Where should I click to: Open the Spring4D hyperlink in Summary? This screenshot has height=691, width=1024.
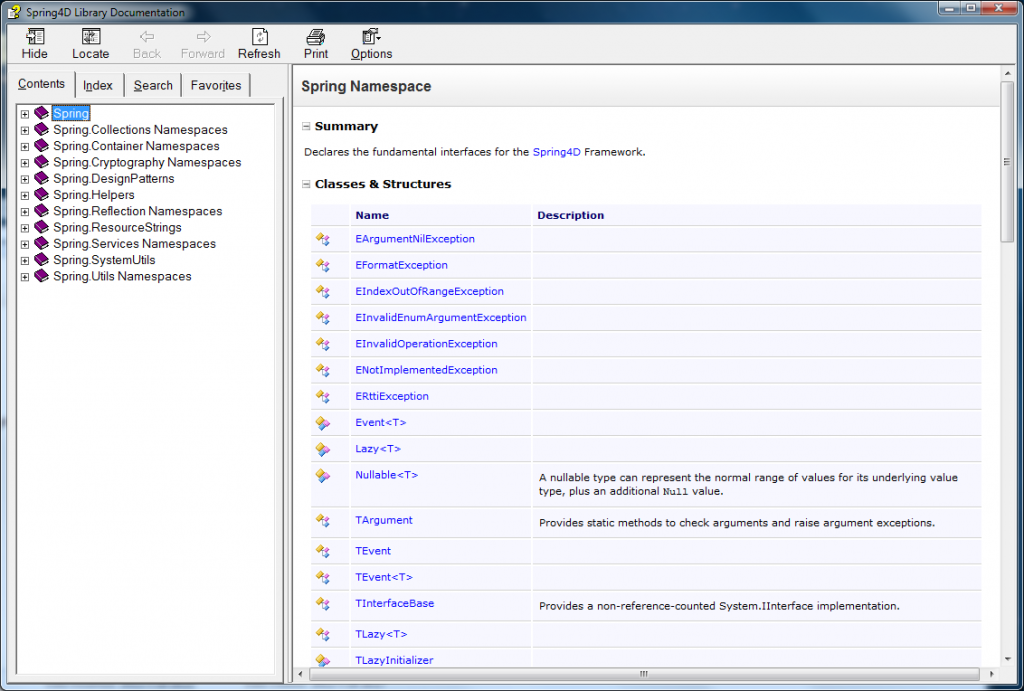click(x=556, y=151)
